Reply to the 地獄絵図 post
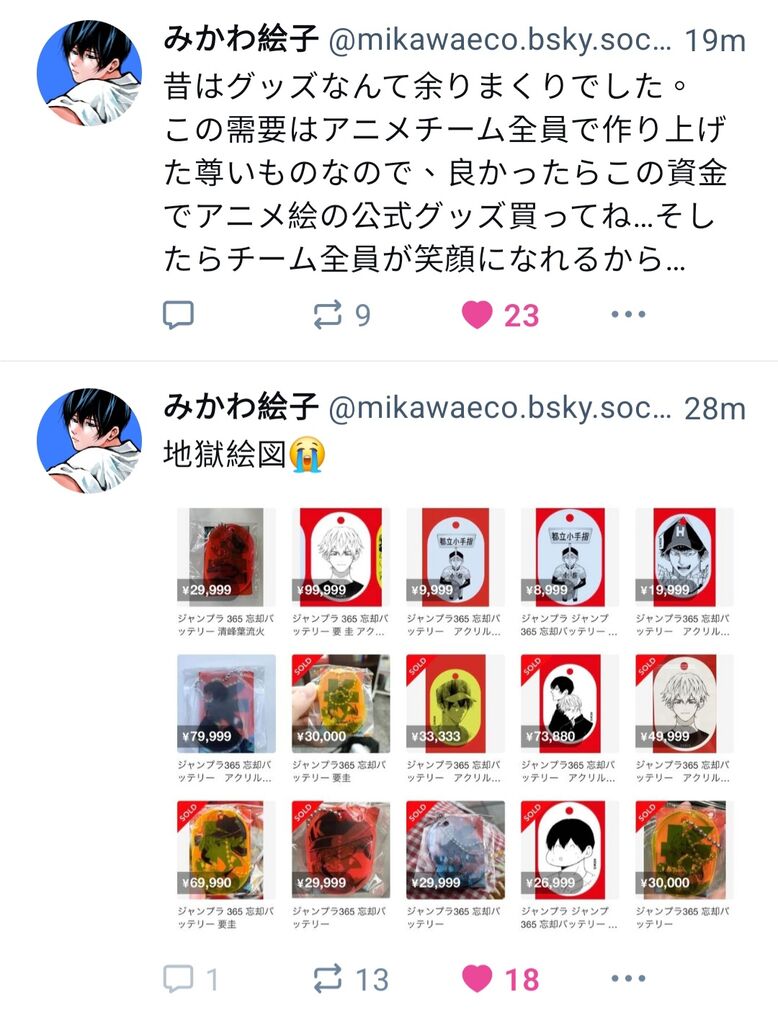The image size is (778, 1024). (x=189, y=979)
